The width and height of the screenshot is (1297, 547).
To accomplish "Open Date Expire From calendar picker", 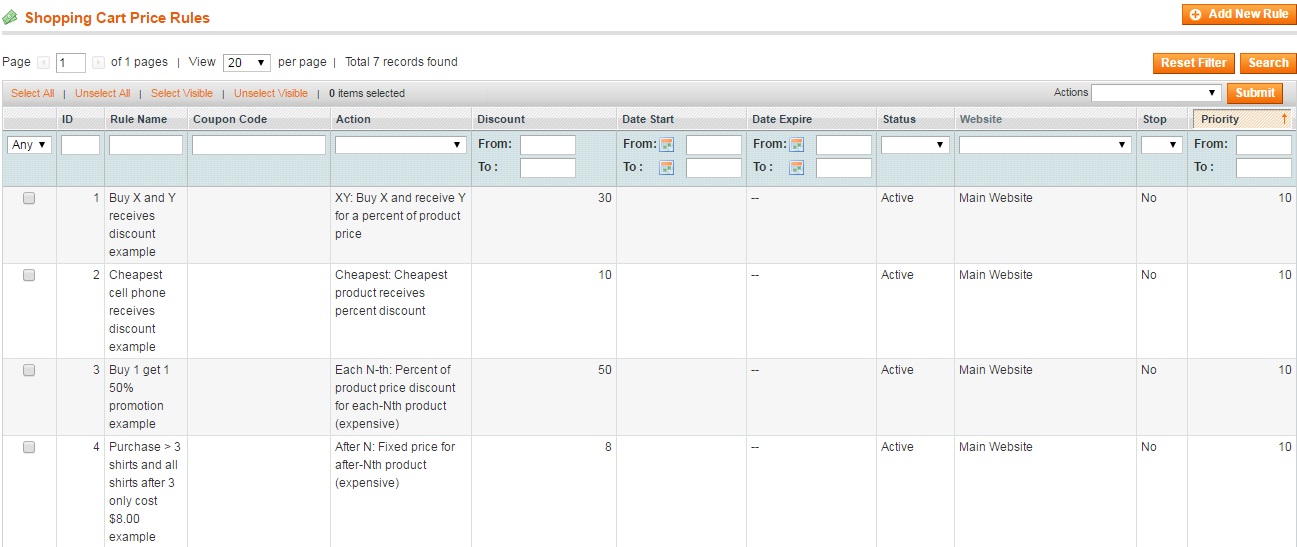I will (x=797, y=145).
